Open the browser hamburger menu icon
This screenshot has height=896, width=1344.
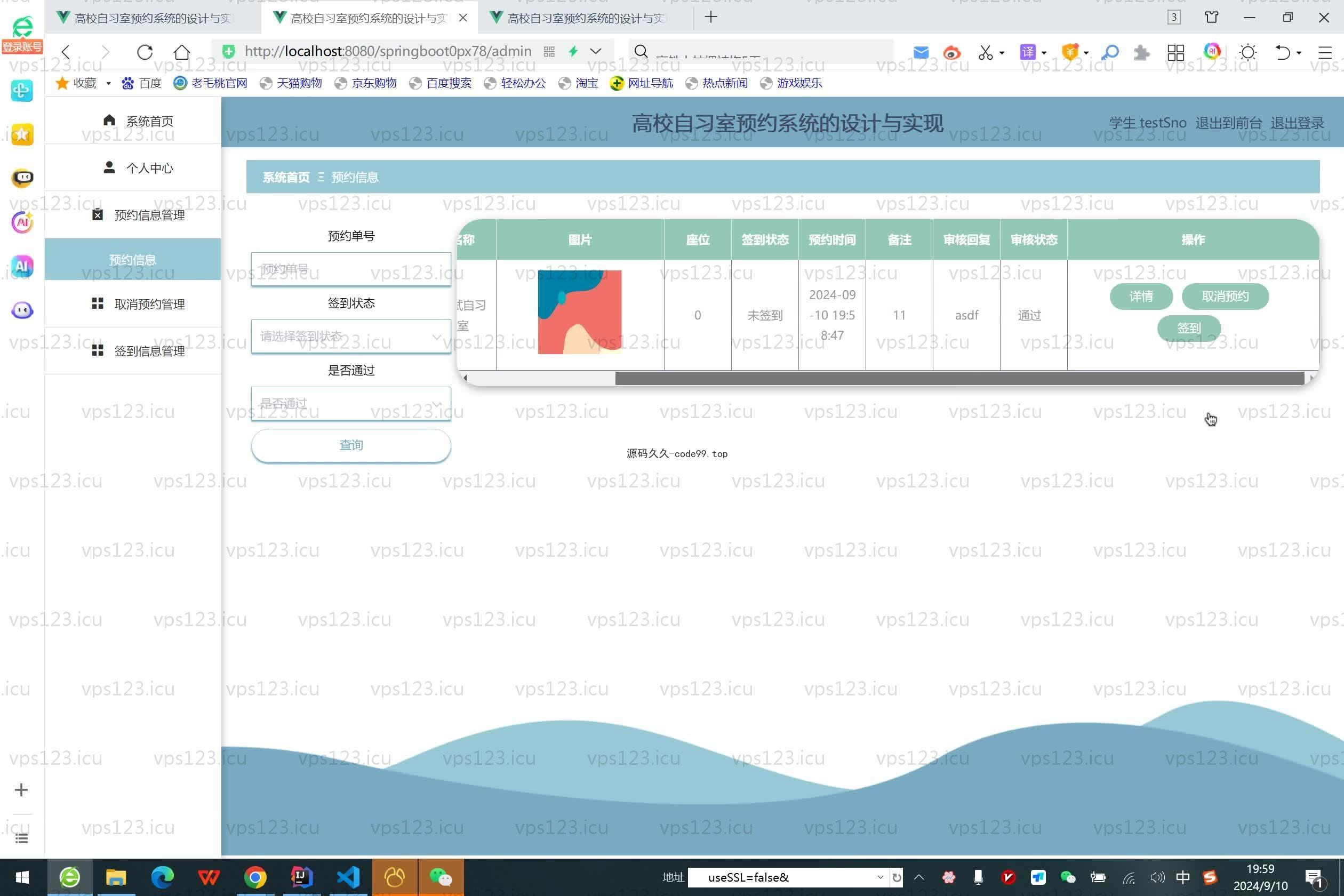pos(1325,53)
